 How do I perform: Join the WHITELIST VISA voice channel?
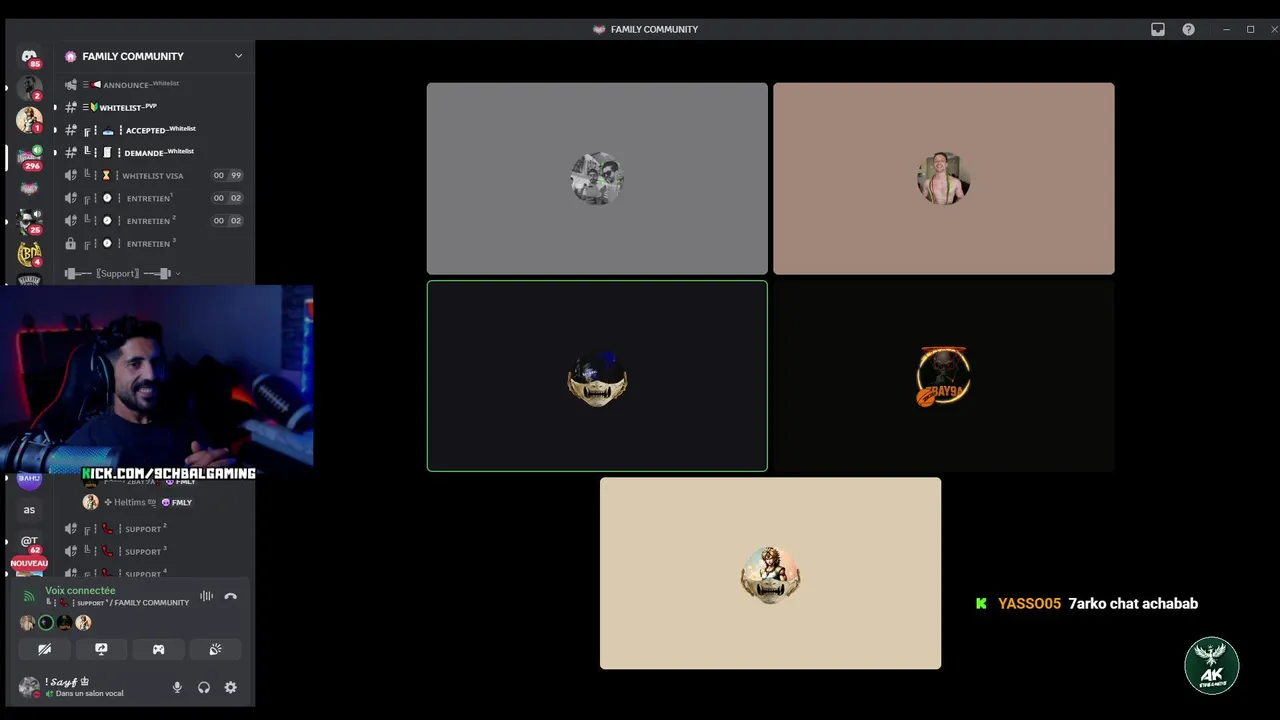pos(154,175)
